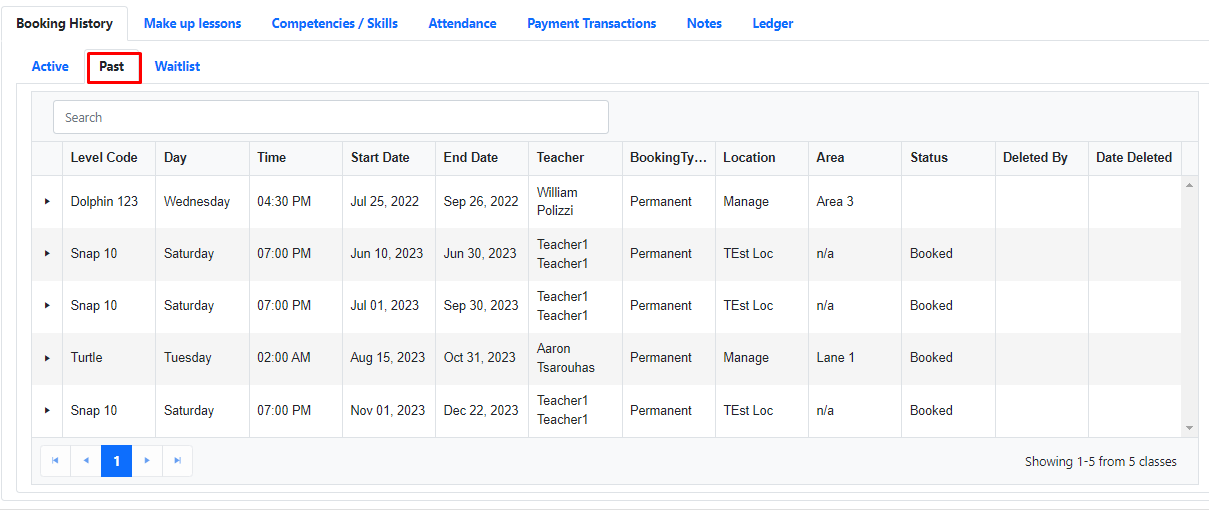Image resolution: width=1209 pixels, height=510 pixels.
Task: Go to last page pagination icon
Action: [177, 461]
